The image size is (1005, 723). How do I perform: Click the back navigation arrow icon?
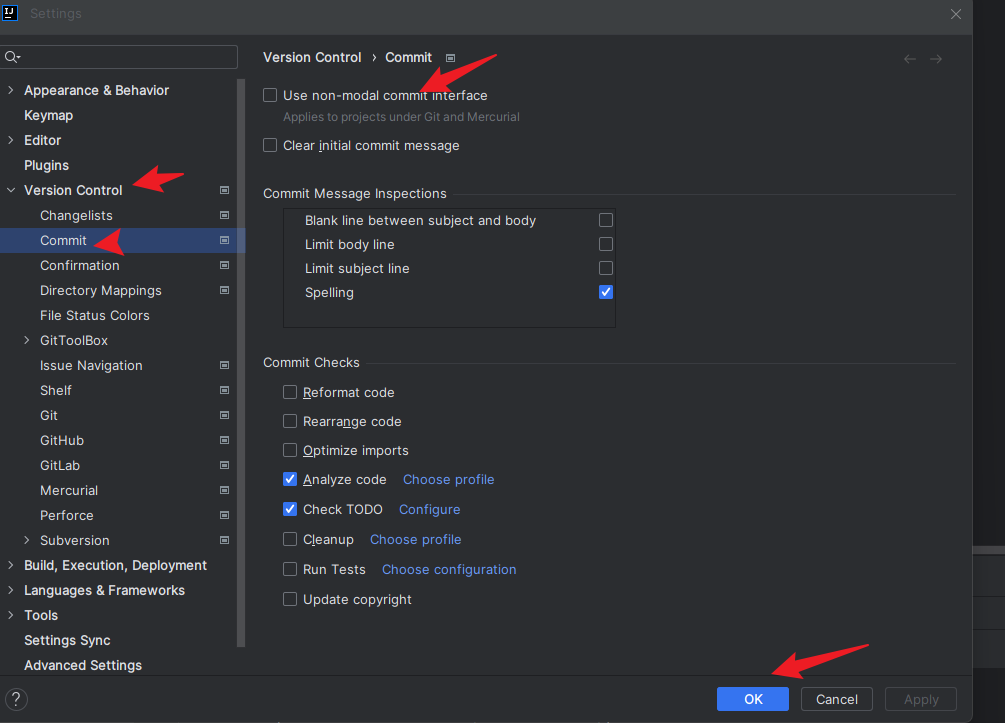(x=910, y=59)
